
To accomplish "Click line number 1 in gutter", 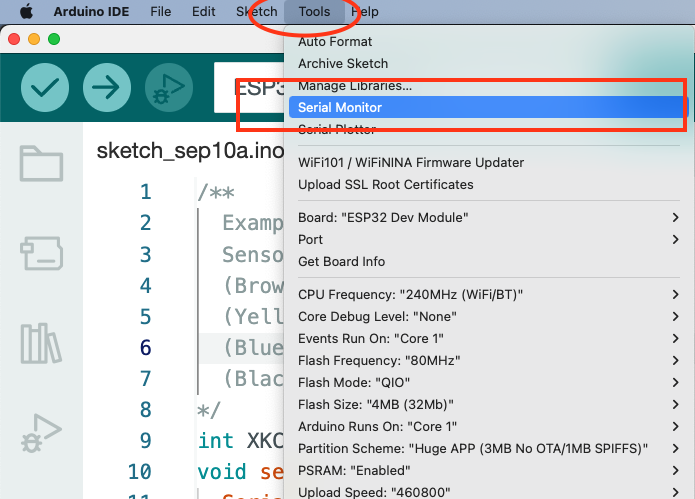I will coord(145,192).
